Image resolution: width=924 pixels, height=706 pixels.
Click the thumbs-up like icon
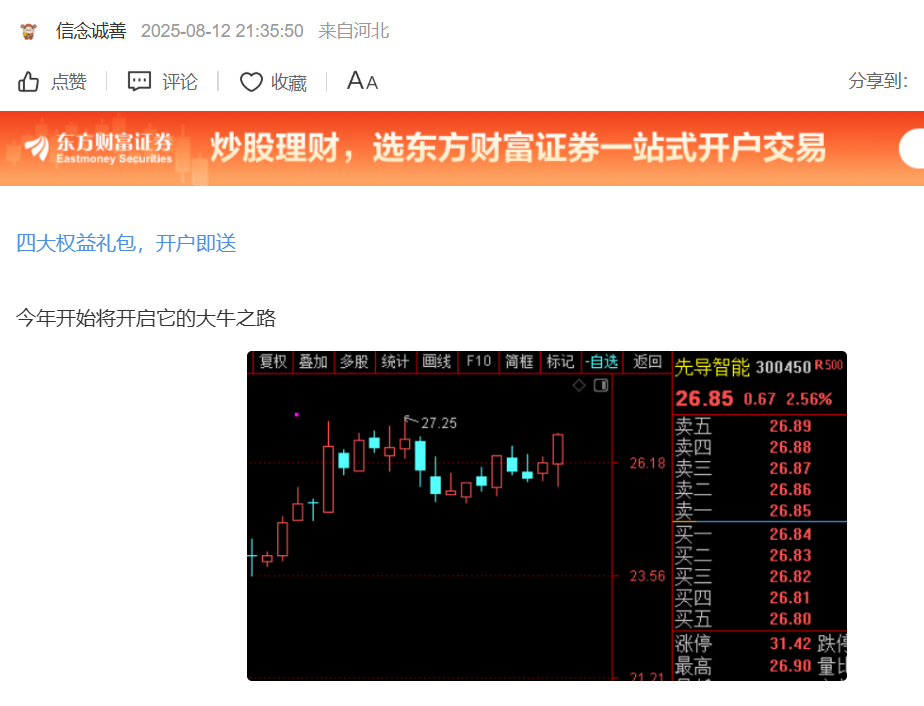point(28,81)
